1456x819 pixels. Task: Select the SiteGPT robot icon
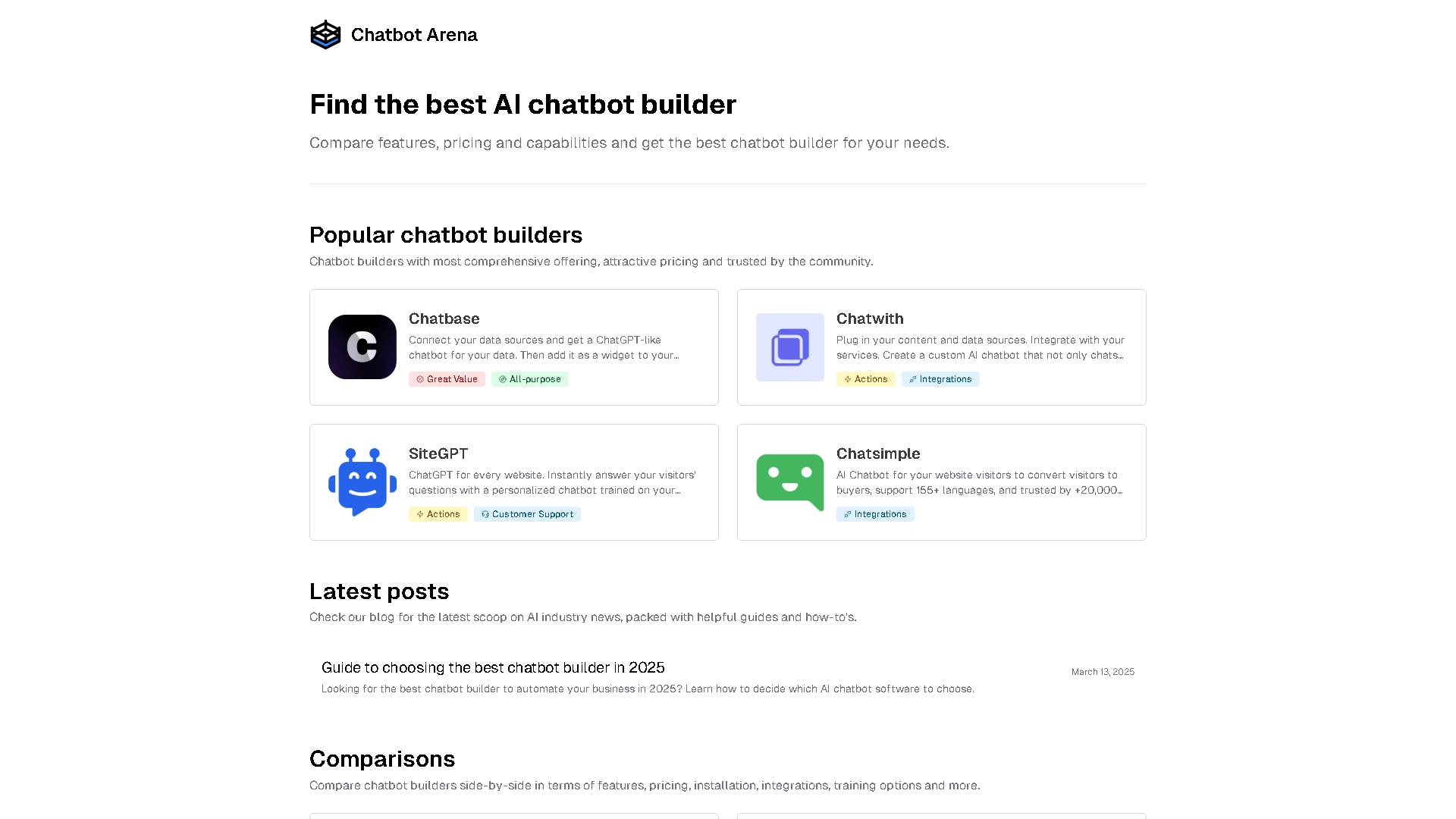coord(362,482)
